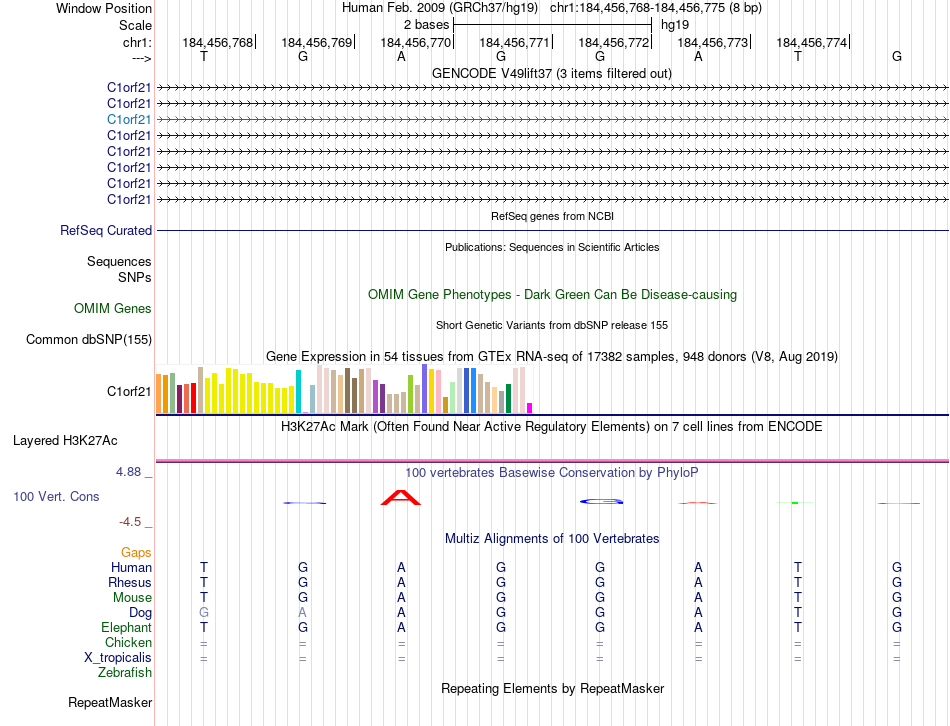Select the Zebrafish species label

125,673
